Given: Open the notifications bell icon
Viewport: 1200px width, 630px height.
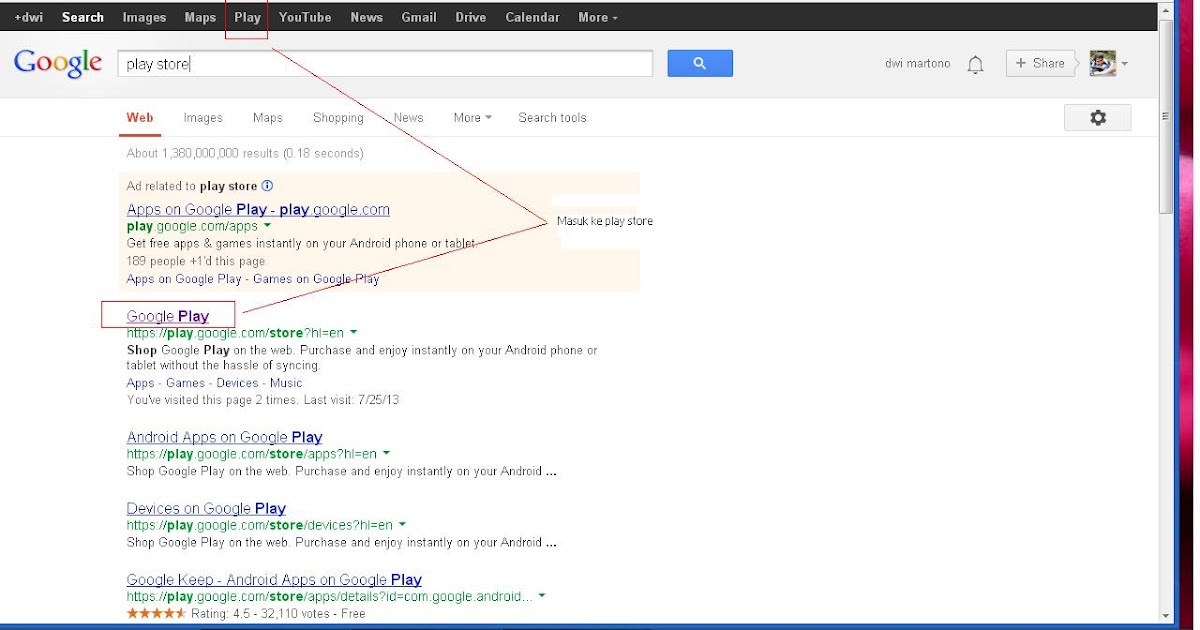Looking at the screenshot, I should pos(975,65).
